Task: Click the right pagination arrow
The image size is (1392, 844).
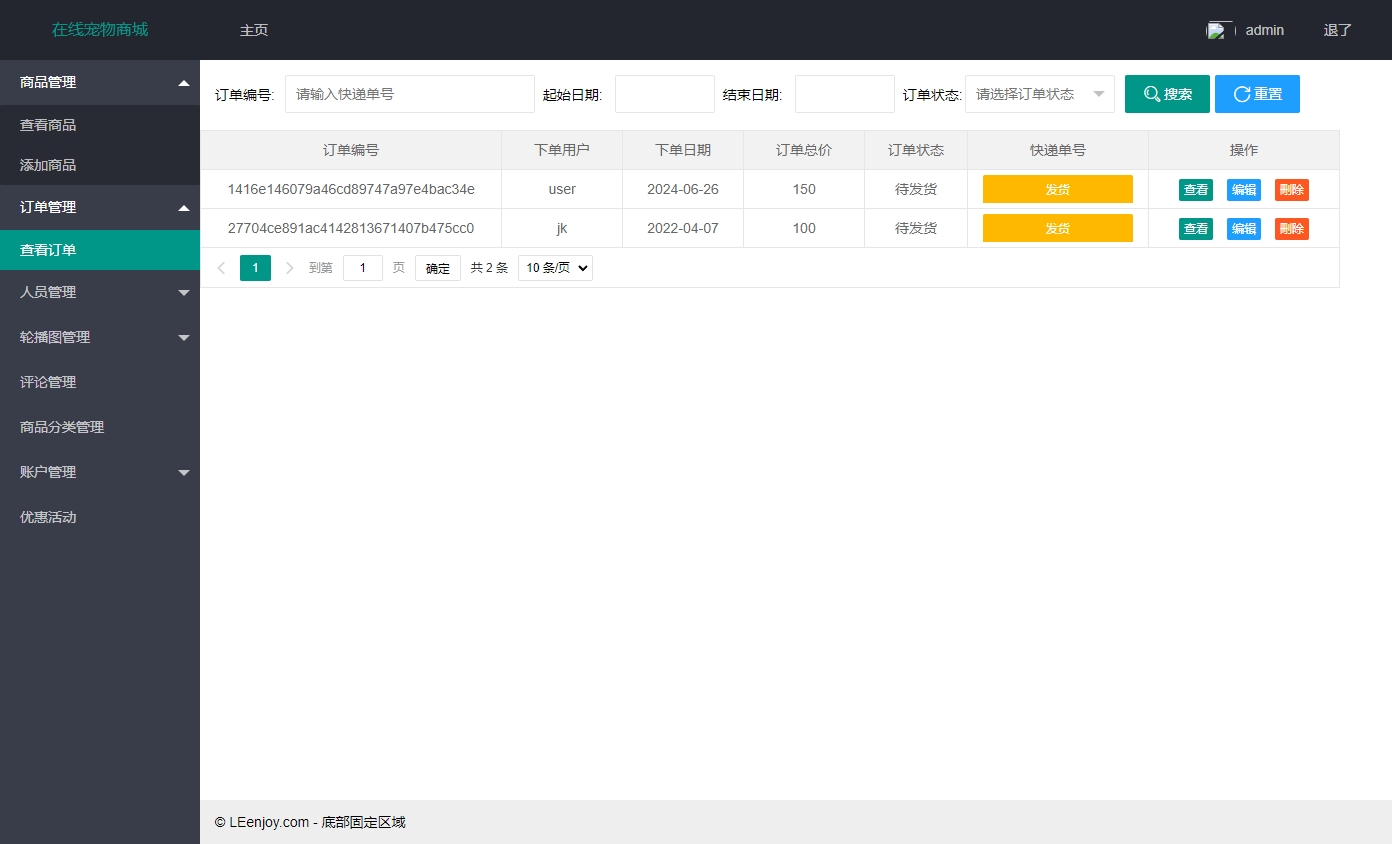Action: point(289,267)
